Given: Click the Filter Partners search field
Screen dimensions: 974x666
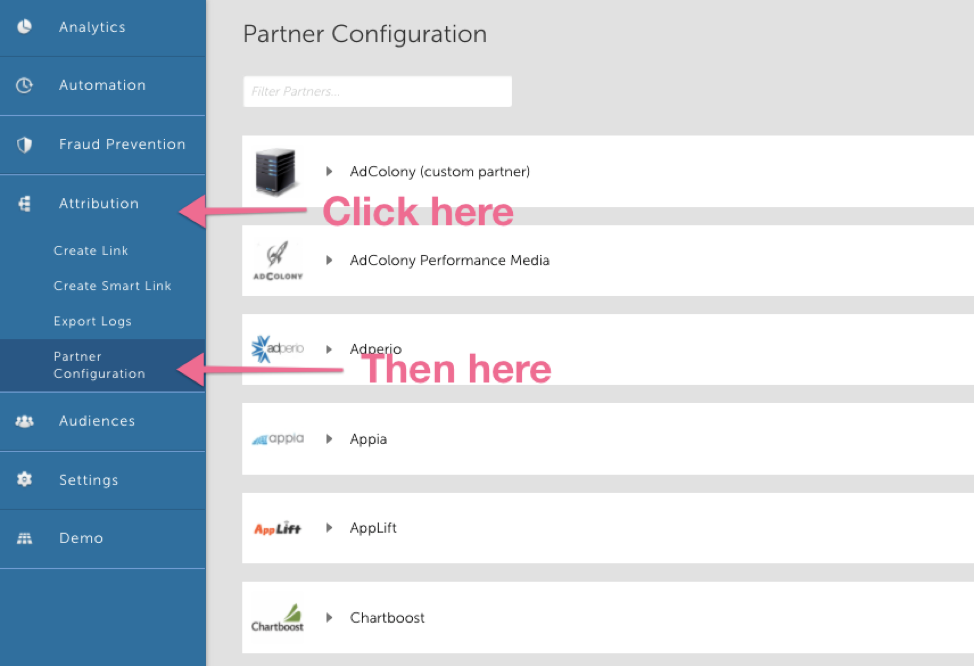Looking at the screenshot, I should point(377,92).
